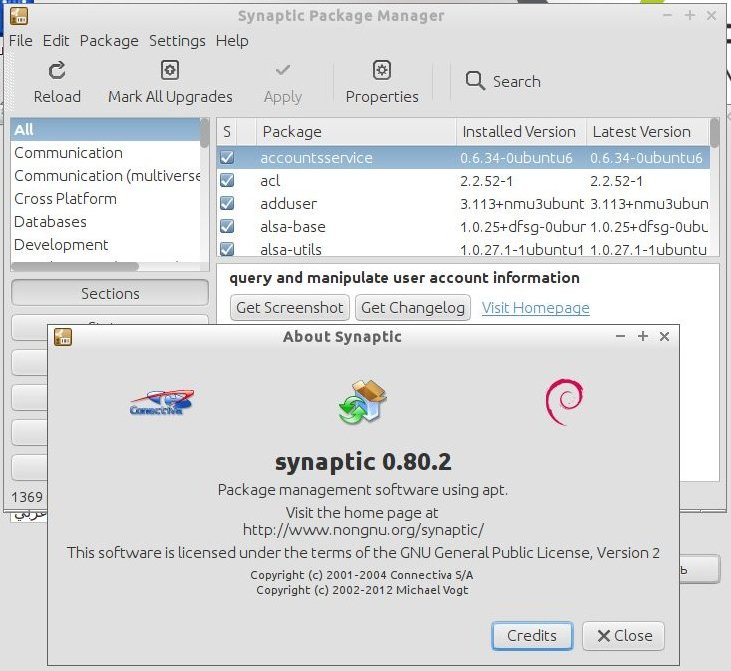The image size is (731, 671).
Task: Select the All category
Action: (x=105, y=130)
